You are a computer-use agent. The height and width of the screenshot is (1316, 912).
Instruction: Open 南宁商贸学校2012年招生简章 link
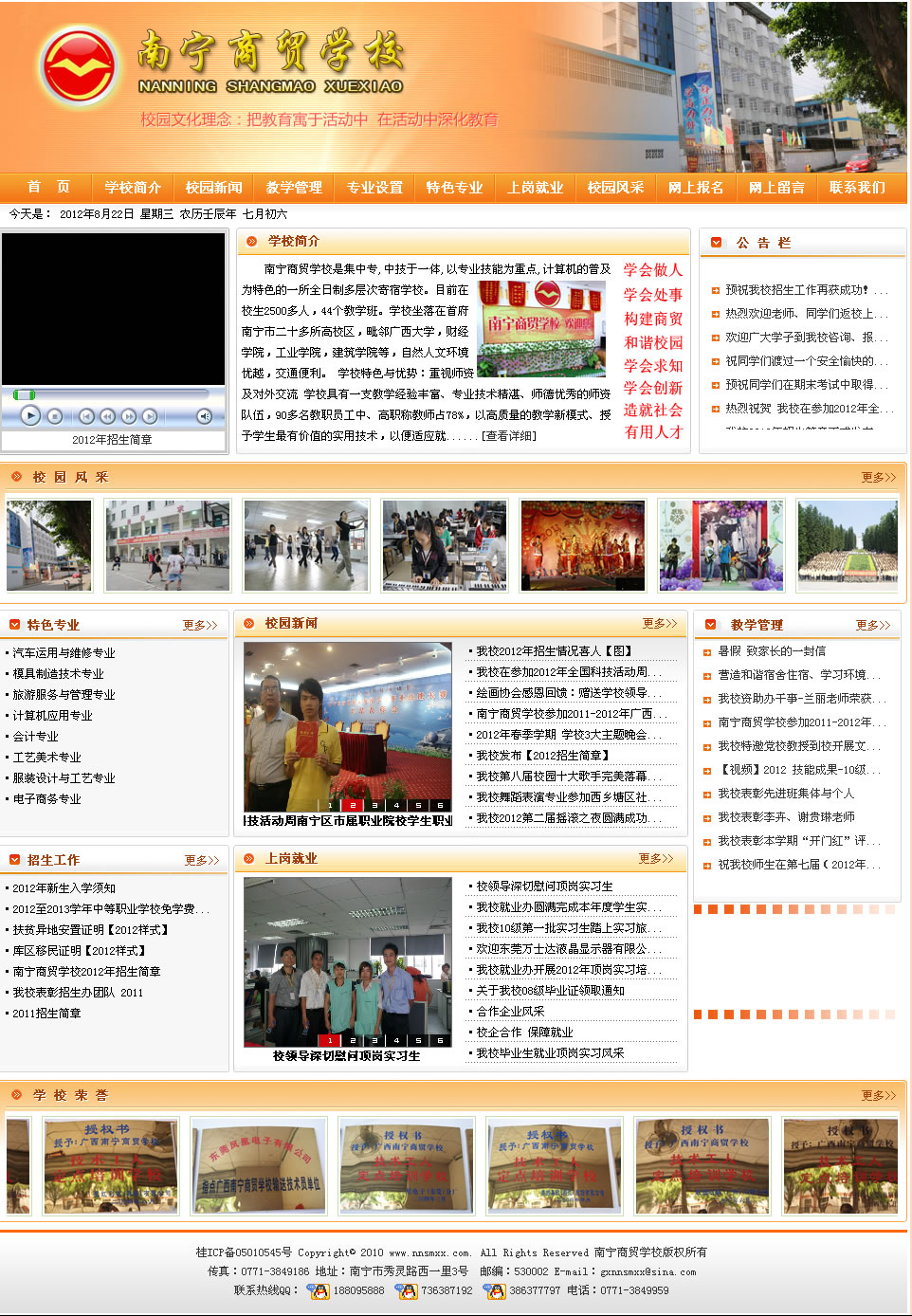coord(86,971)
